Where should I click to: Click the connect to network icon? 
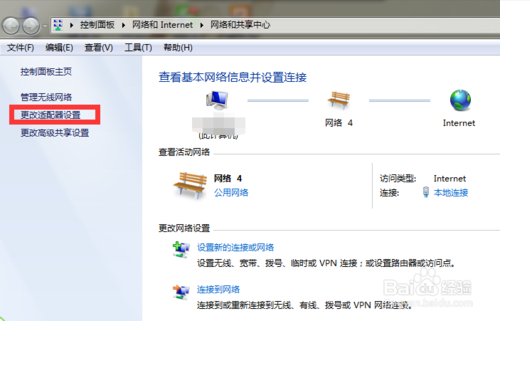[x=181, y=292]
